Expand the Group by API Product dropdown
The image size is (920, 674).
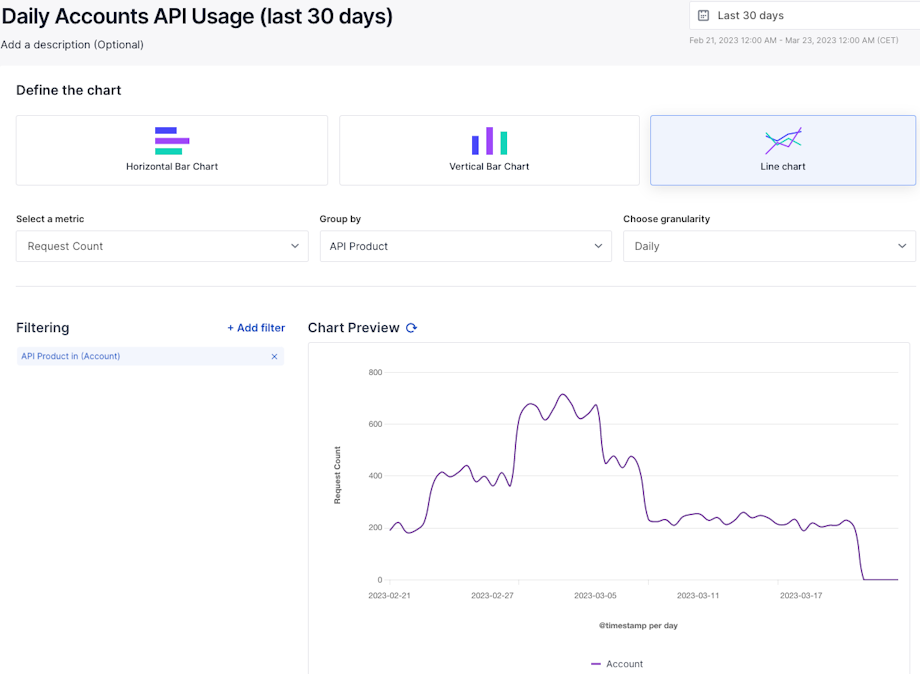pyautogui.click(x=465, y=246)
